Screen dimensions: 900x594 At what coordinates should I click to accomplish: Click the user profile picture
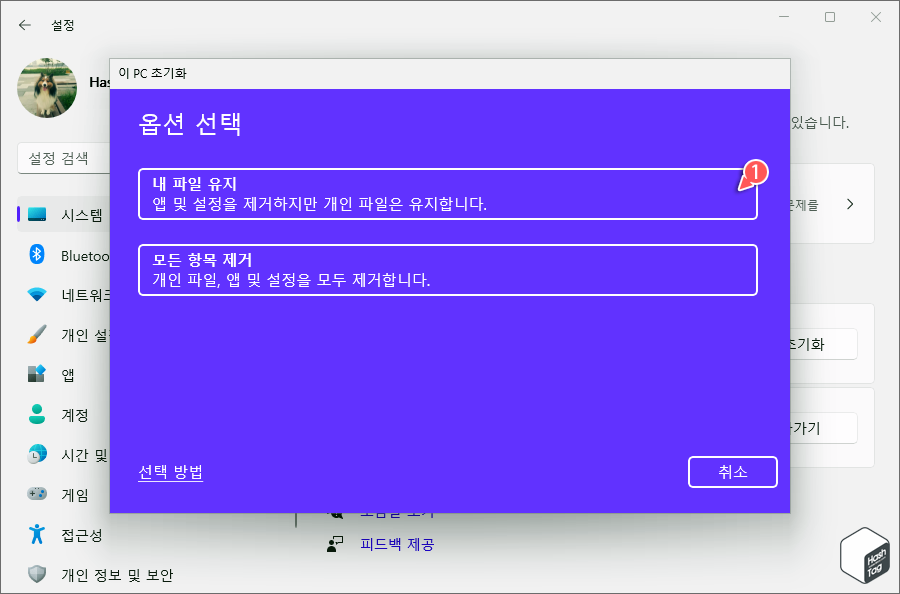[46, 89]
